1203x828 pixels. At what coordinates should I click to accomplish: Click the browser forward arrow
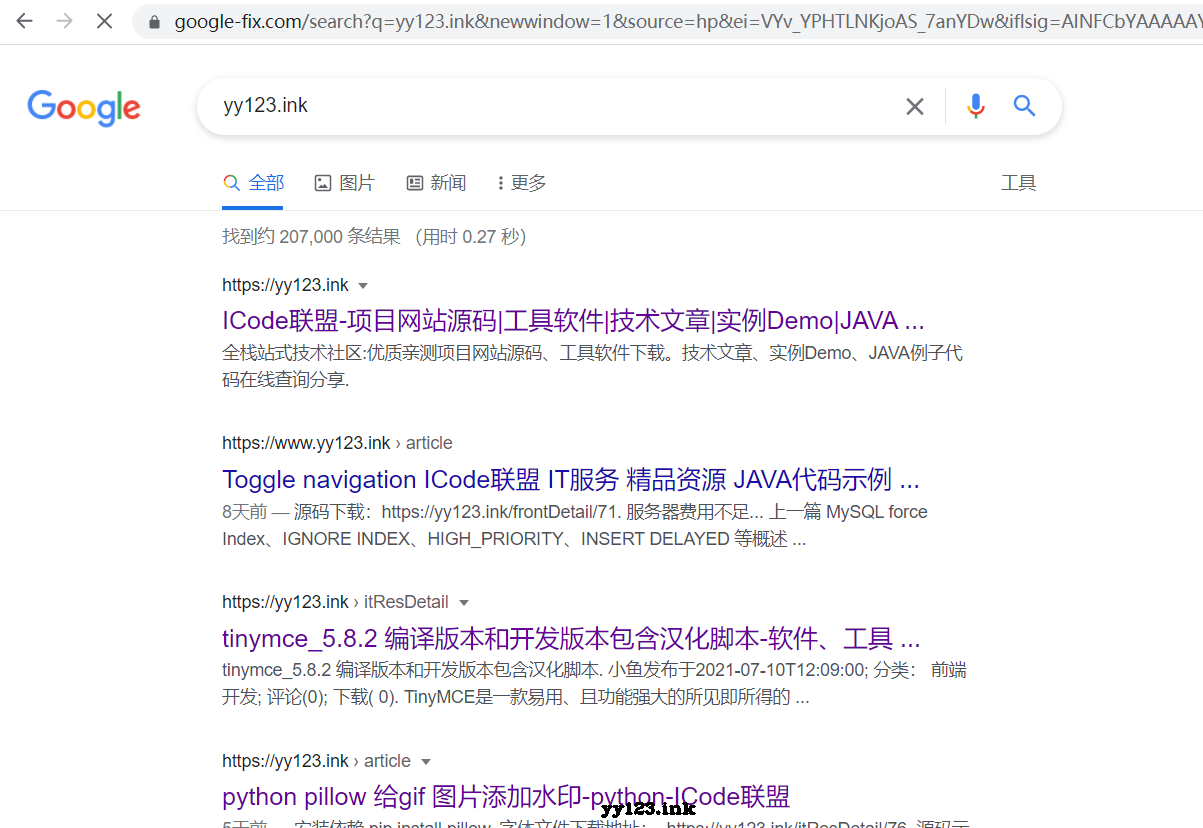(x=64, y=21)
